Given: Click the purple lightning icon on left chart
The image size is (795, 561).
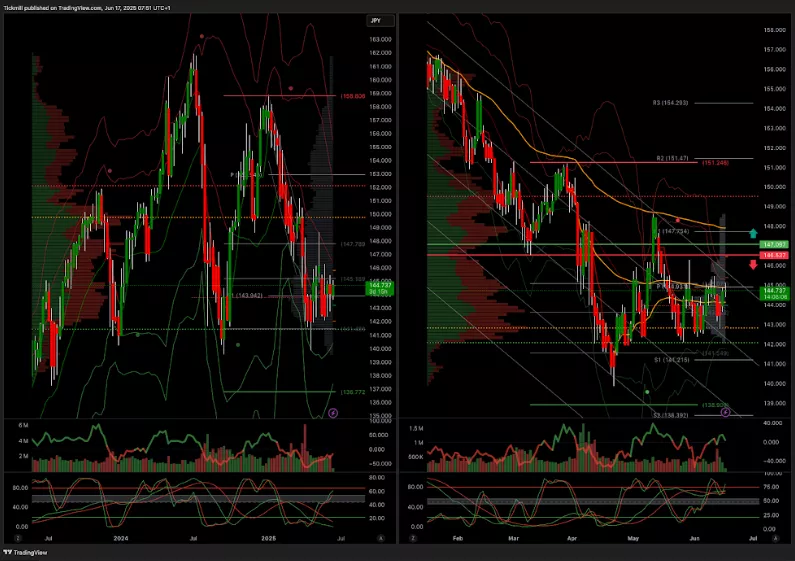Looking at the screenshot, I should (x=334, y=411).
